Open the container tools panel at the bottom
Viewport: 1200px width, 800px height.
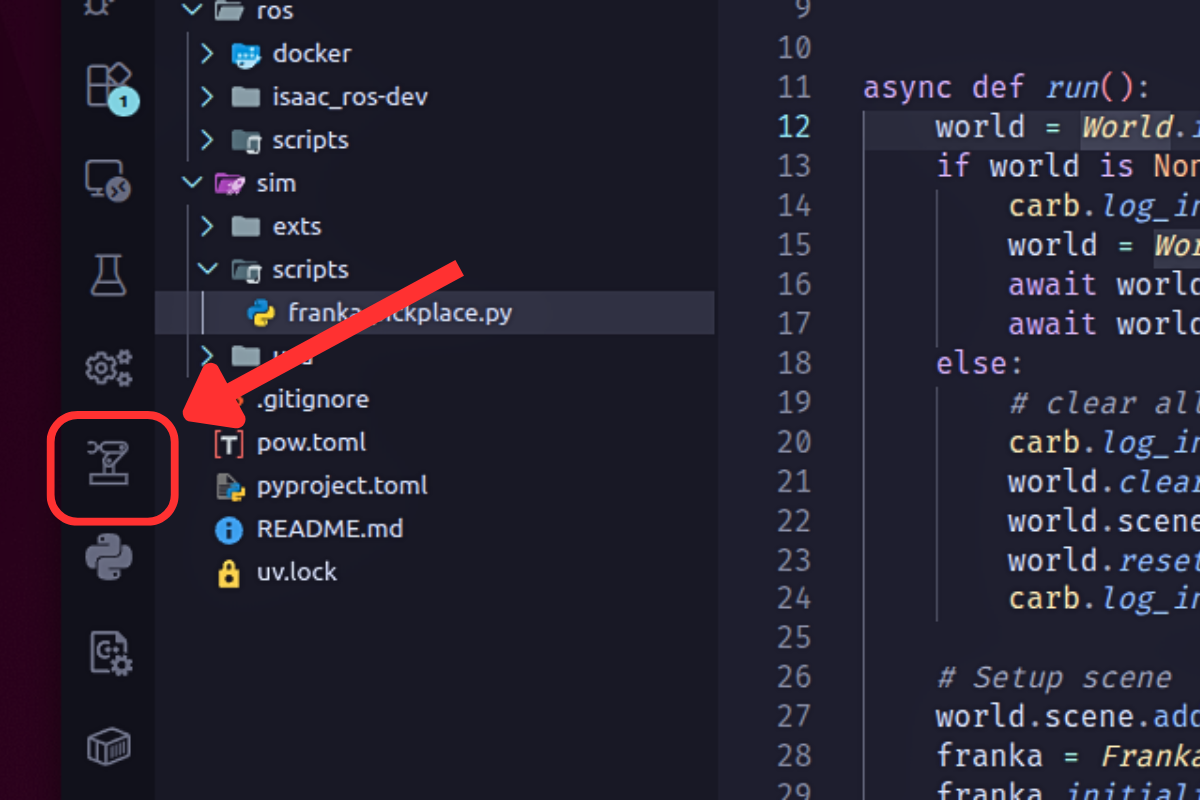(x=110, y=745)
